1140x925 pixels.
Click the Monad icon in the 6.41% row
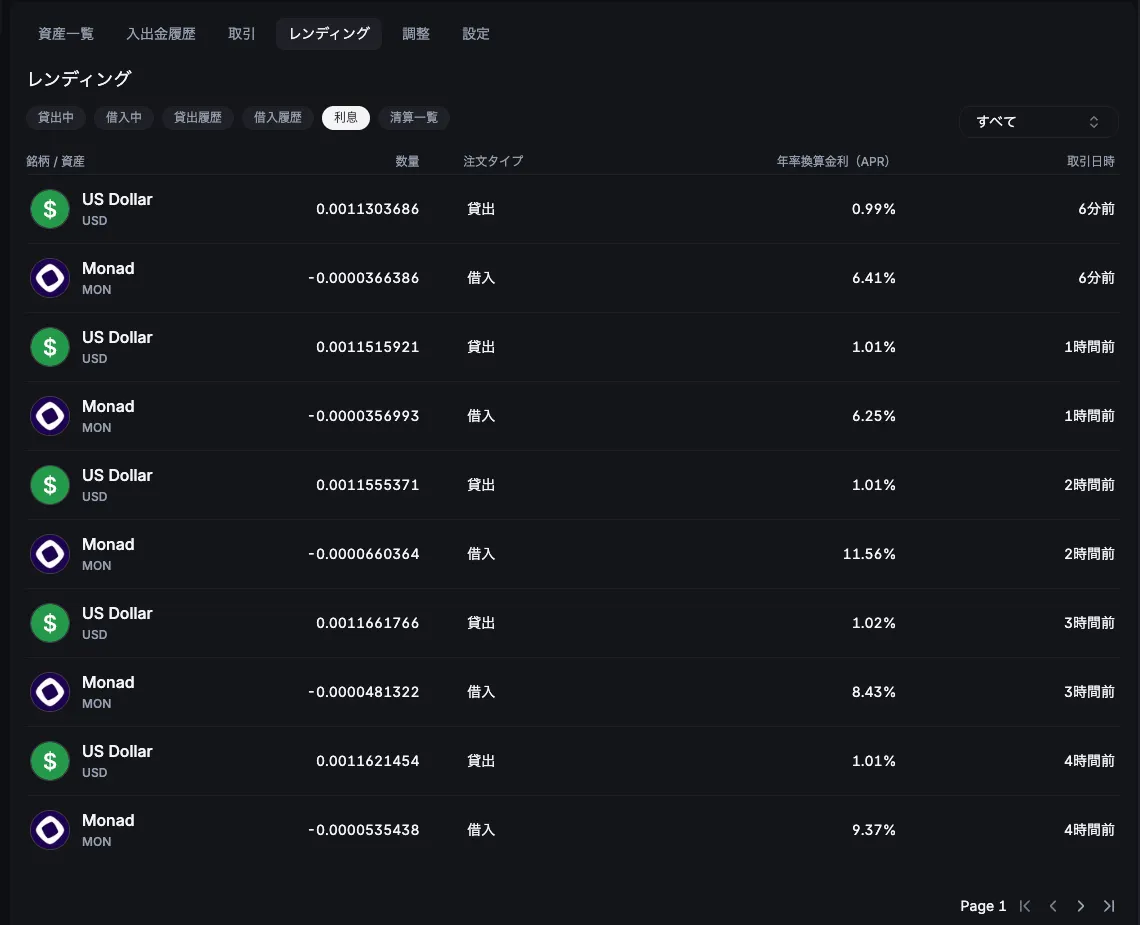[50, 278]
